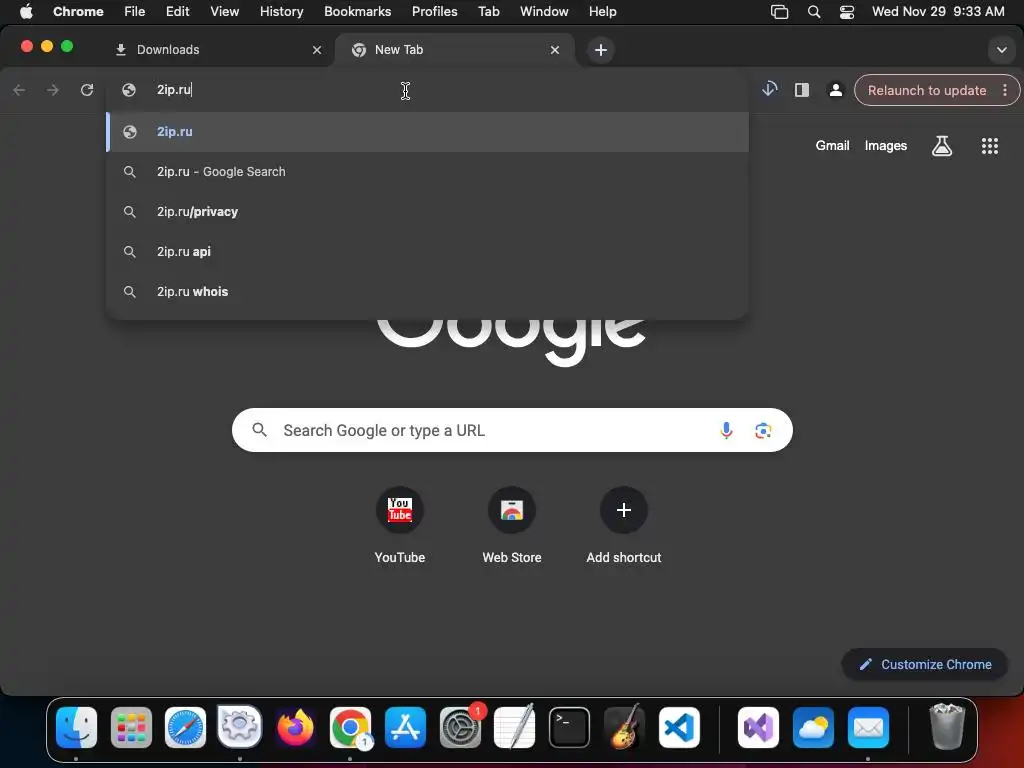The width and height of the screenshot is (1024, 768).
Task: Choose the 2ip.ru/privacy suggestion
Action: (427, 212)
